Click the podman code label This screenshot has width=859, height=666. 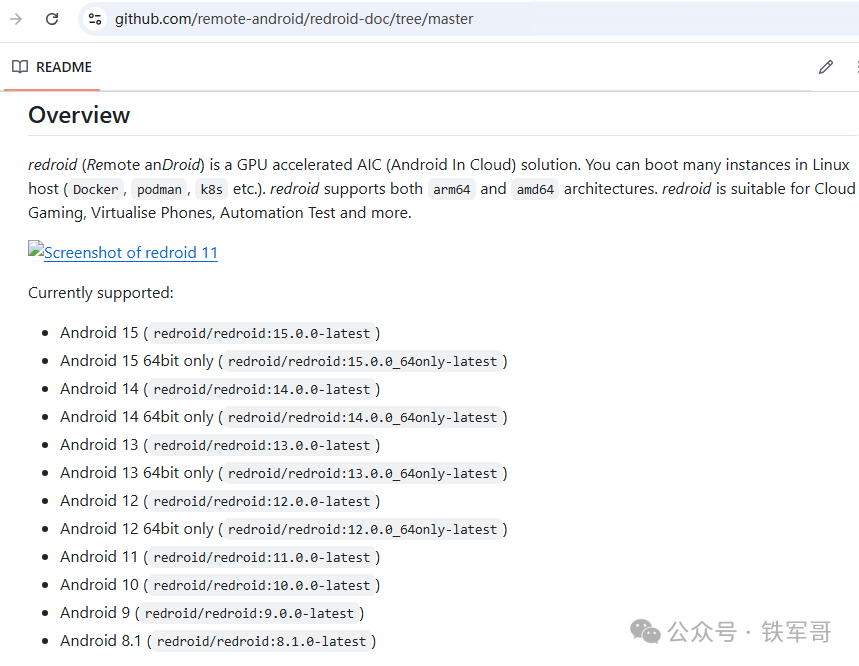point(159,190)
